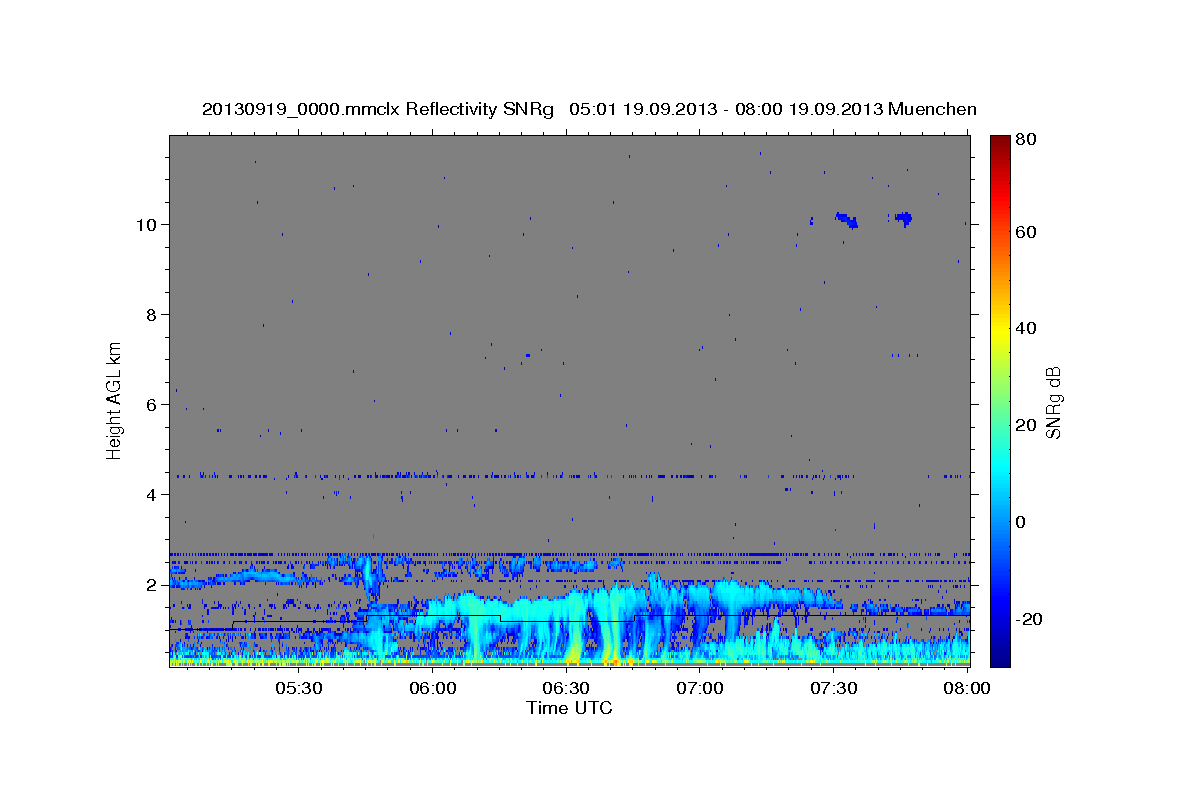Click the 'Time UTC' axis label
Viewport: 1200px width, 800px height.
tap(569, 708)
